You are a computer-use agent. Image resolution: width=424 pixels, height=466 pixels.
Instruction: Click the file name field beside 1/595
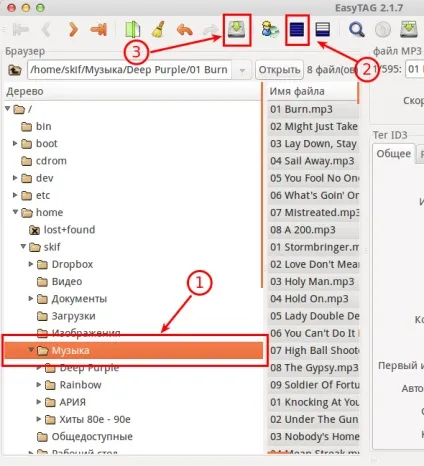coord(415,70)
